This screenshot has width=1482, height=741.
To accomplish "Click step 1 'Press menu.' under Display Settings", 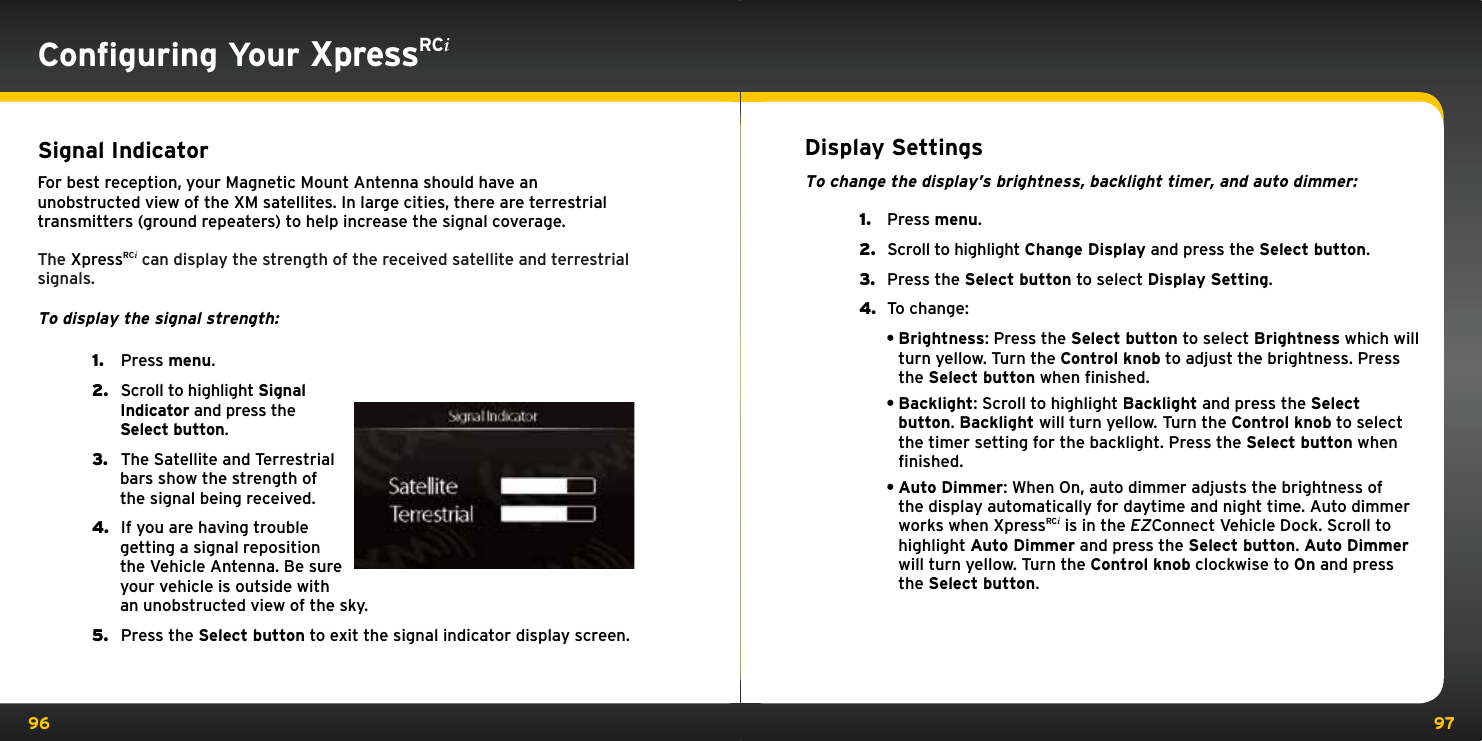I will [920, 220].
